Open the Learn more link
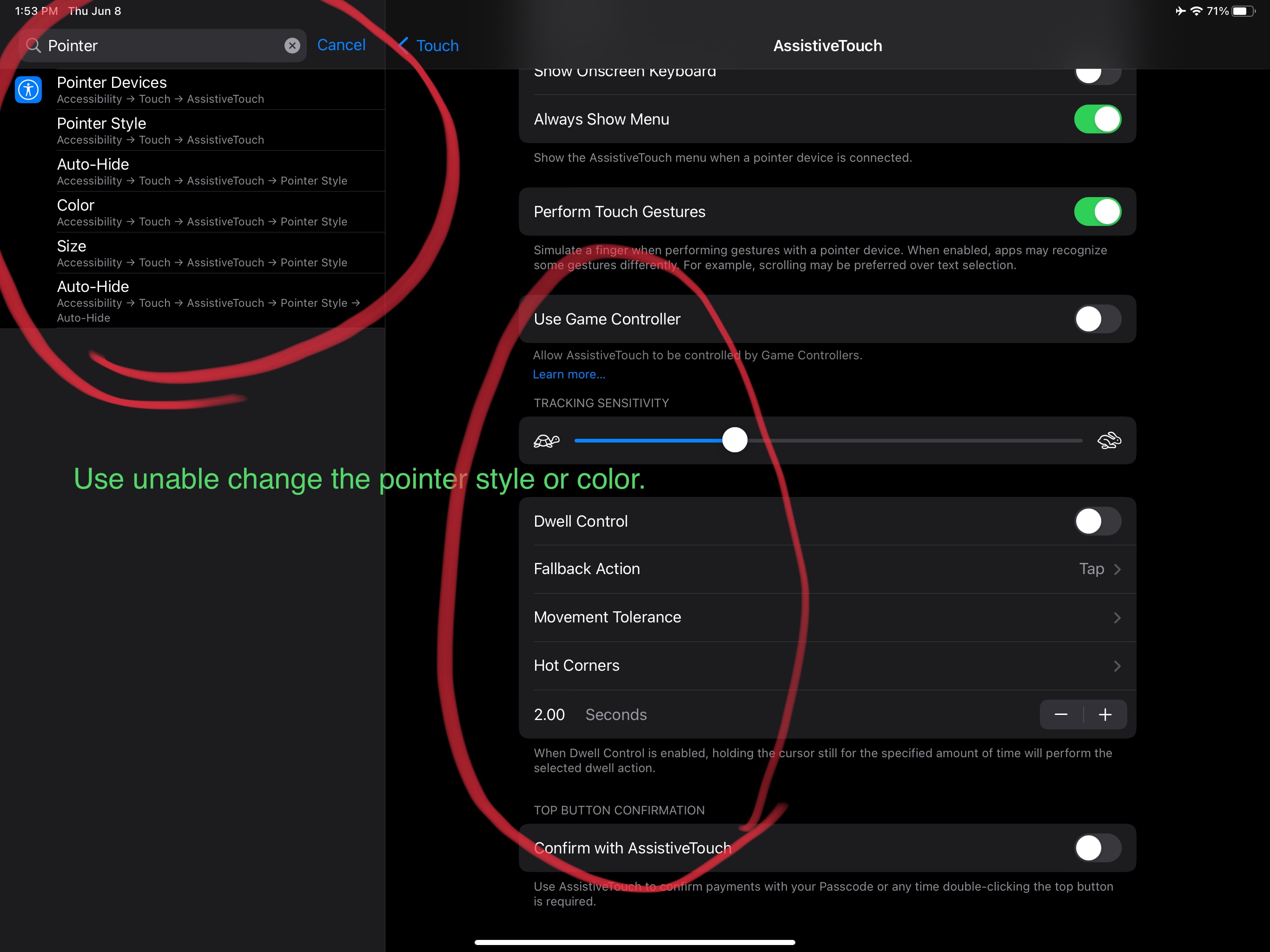Viewport: 1270px width, 952px height. (x=569, y=374)
